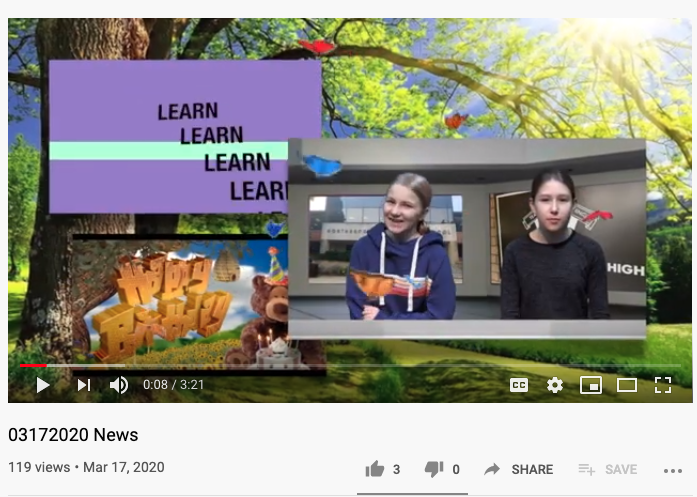Click the SHARE button
The image size is (697, 497).
click(x=519, y=469)
